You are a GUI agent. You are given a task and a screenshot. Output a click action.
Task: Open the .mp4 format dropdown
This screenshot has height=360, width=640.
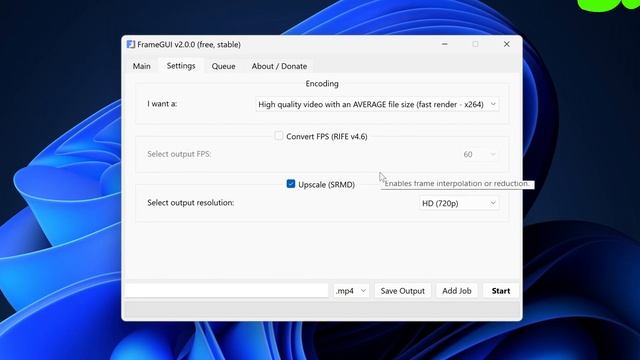351,291
